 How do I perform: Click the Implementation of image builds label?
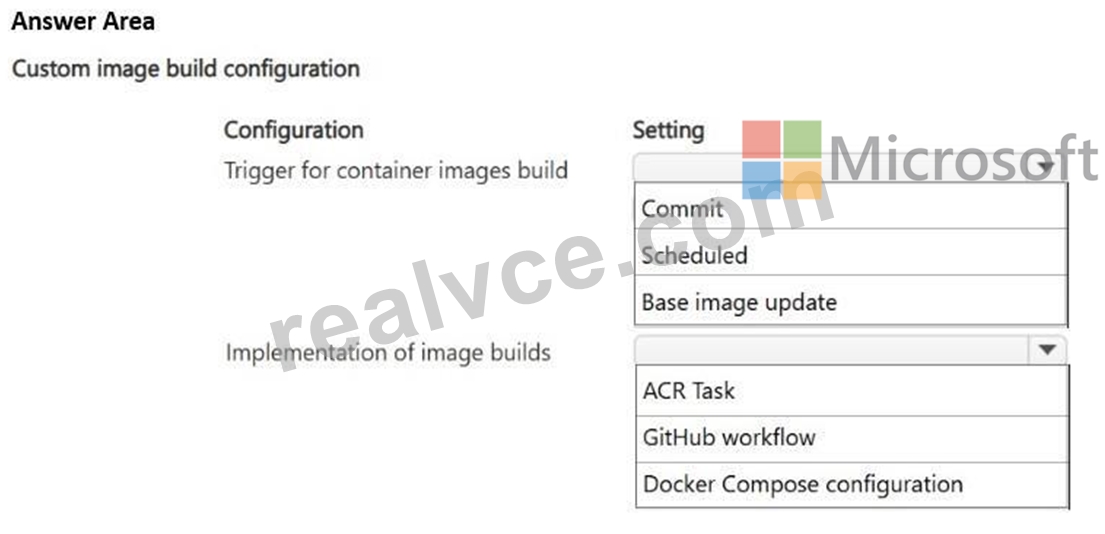pyautogui.click(x=388, y=352)
